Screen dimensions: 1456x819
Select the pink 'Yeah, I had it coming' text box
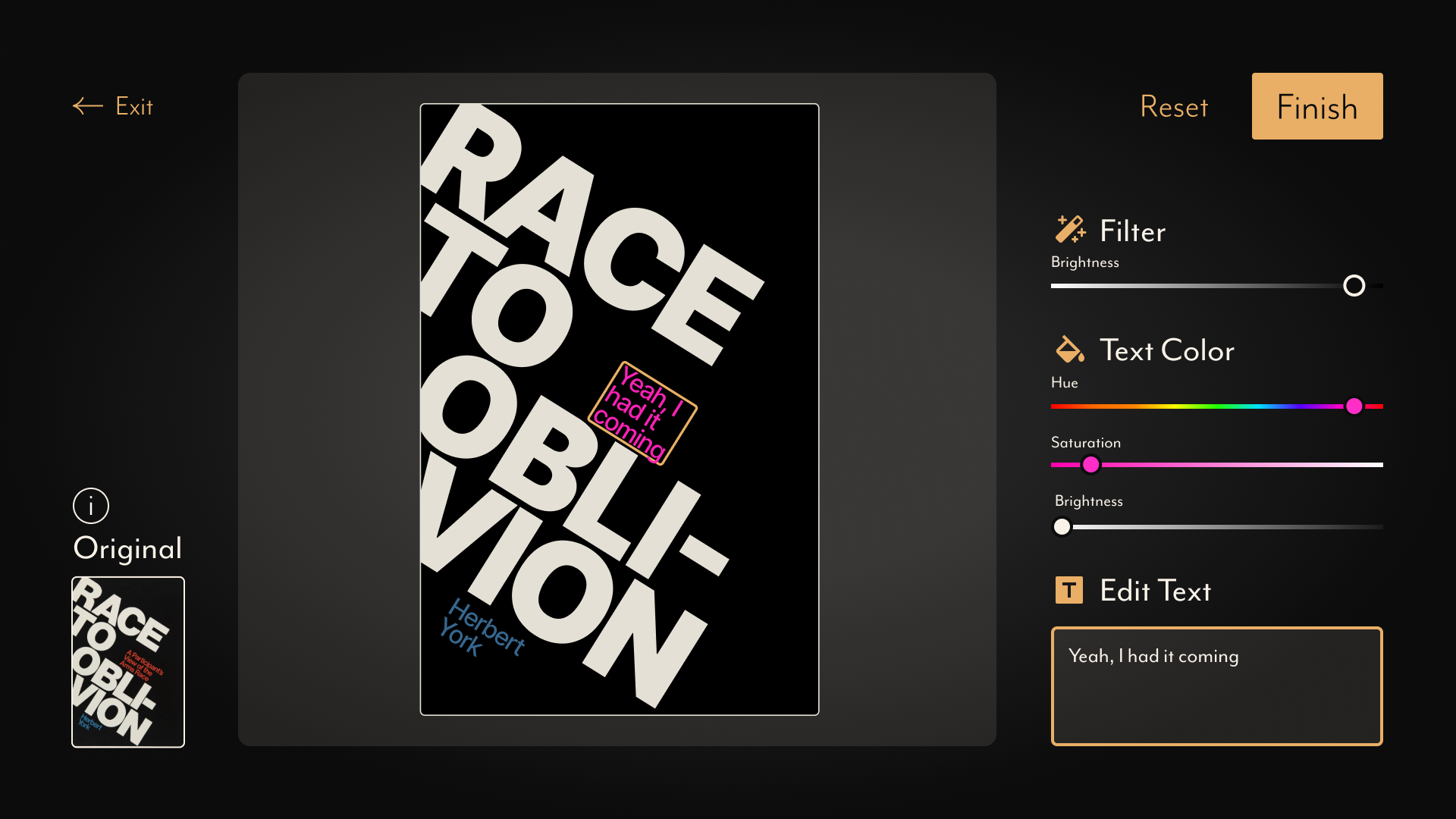(642, 413)
